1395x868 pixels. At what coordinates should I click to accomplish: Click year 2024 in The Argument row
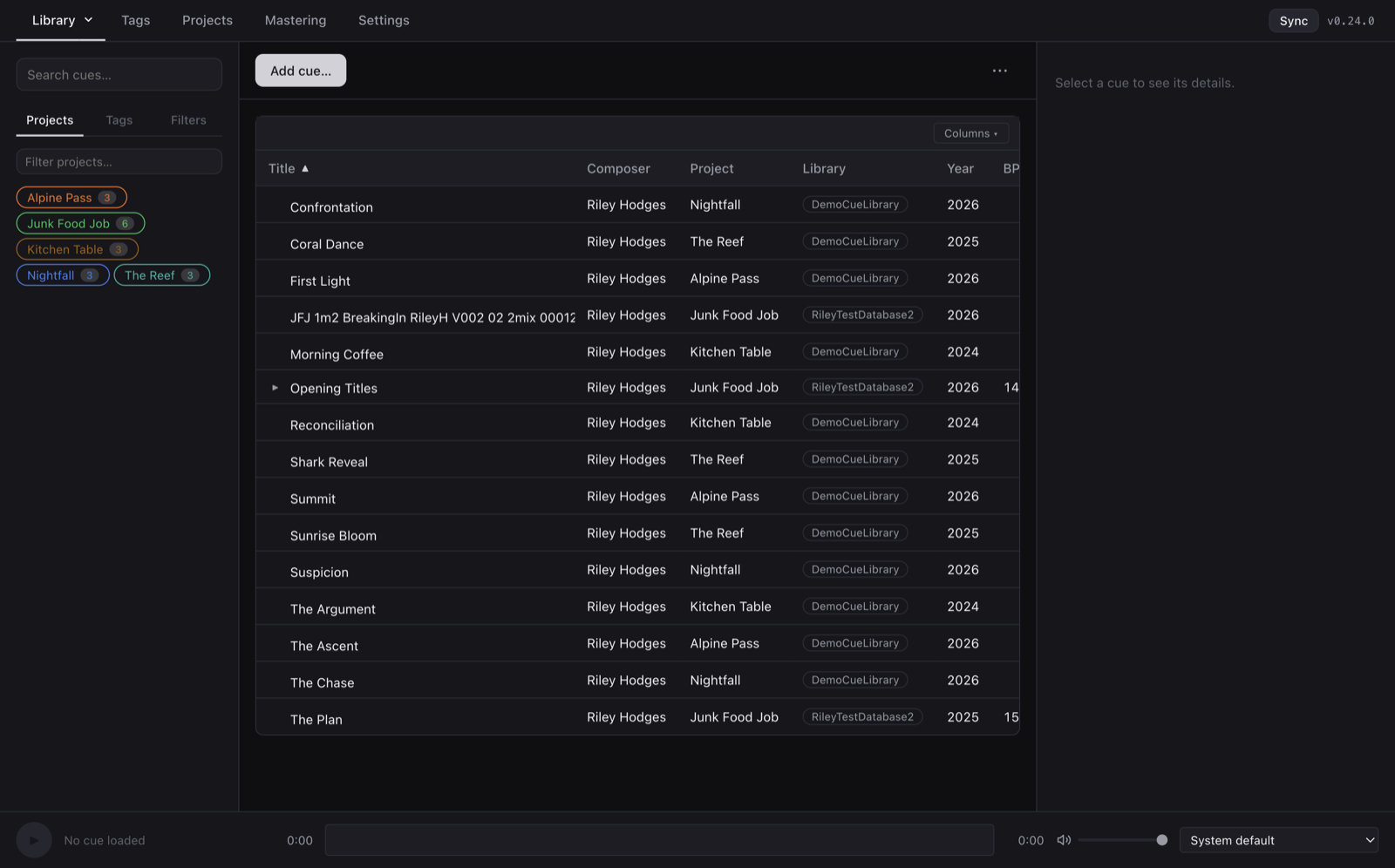coord(963,607)
